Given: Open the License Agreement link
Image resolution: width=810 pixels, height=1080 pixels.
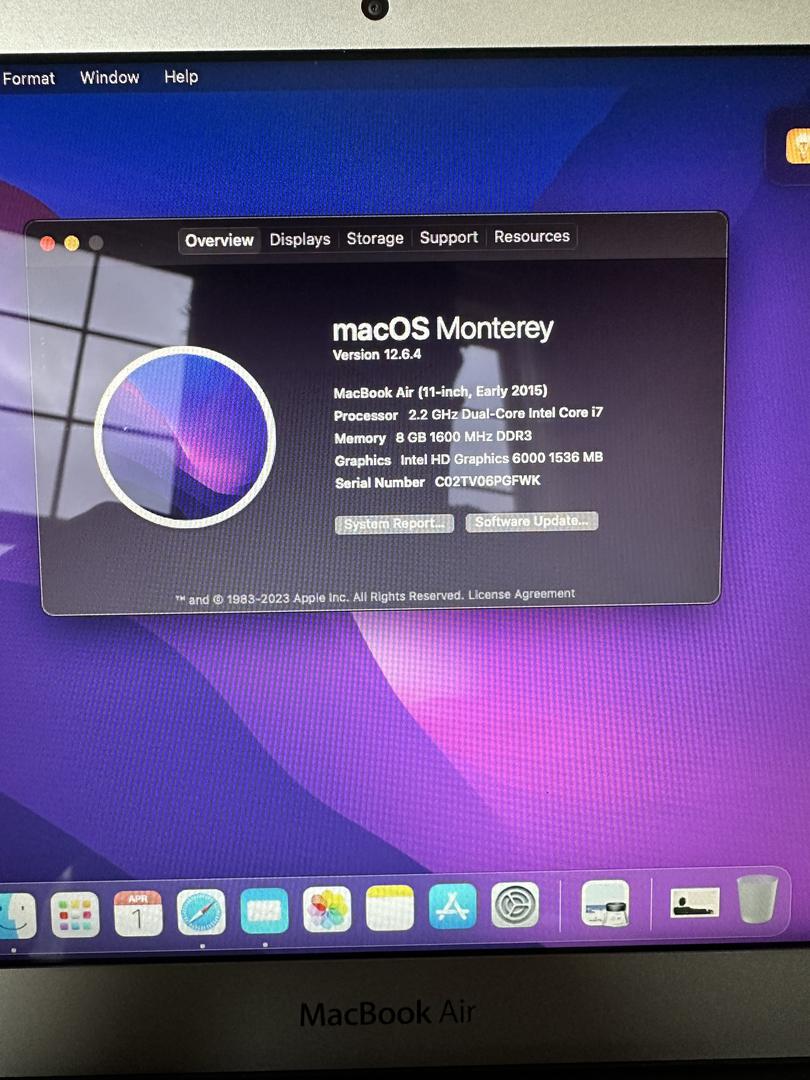Looking at the screenshot, I should [x=521, y=594].
